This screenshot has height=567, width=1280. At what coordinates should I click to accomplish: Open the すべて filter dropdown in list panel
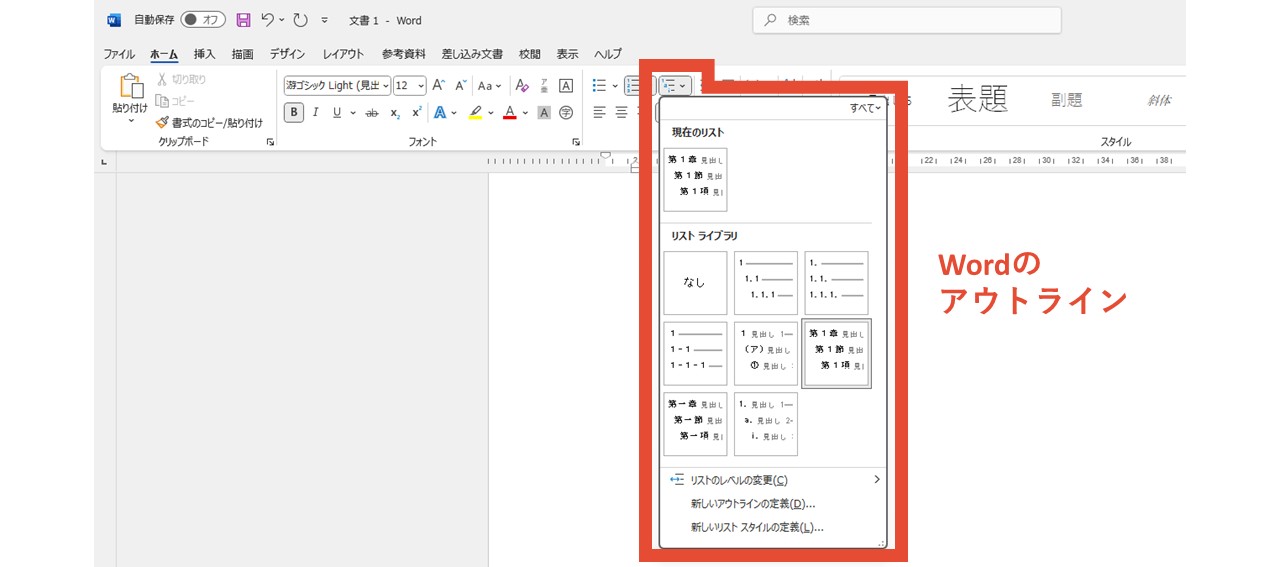click(x=865, y=108)
